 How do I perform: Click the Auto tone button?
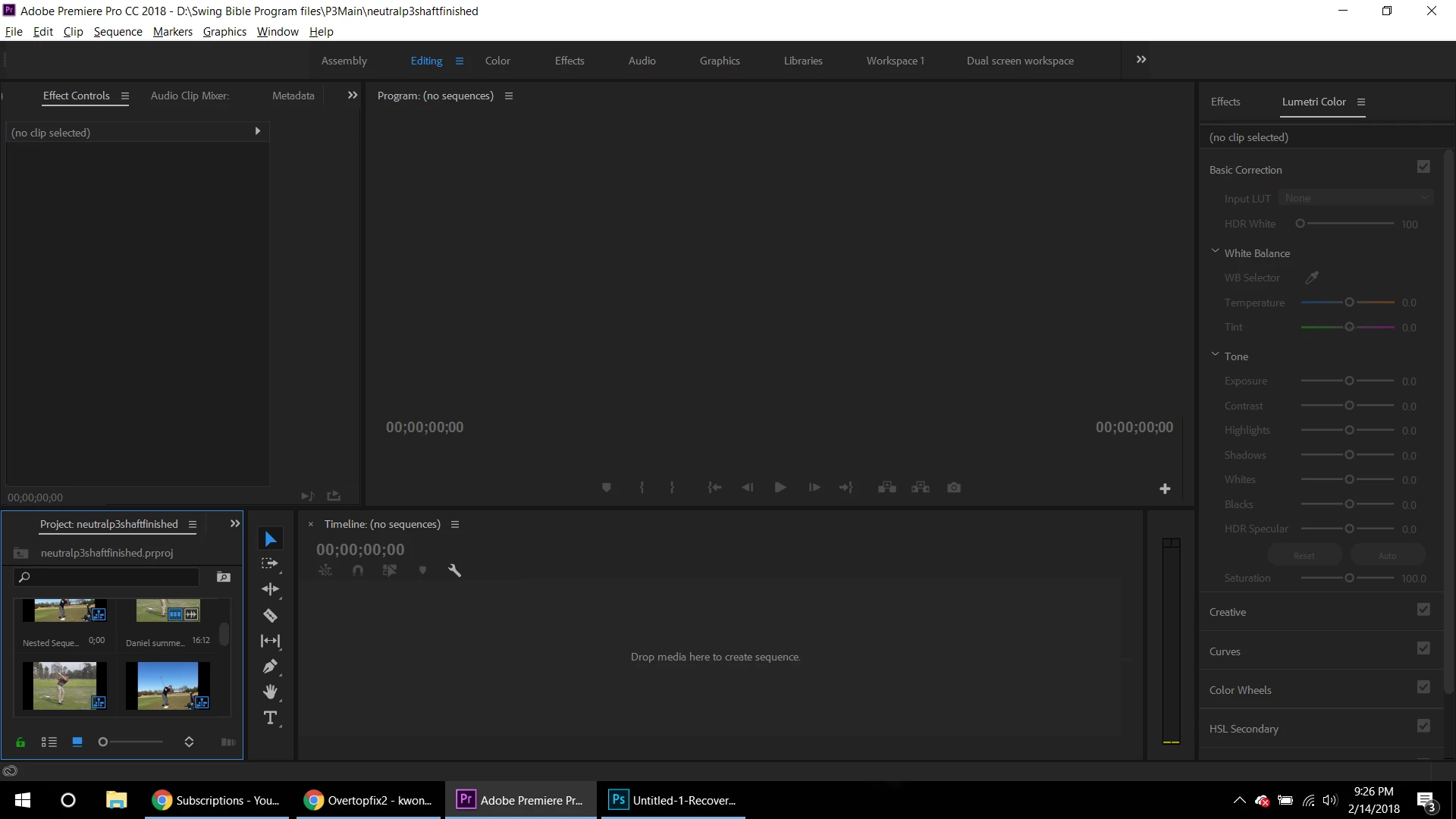(x=1387, y=555)
